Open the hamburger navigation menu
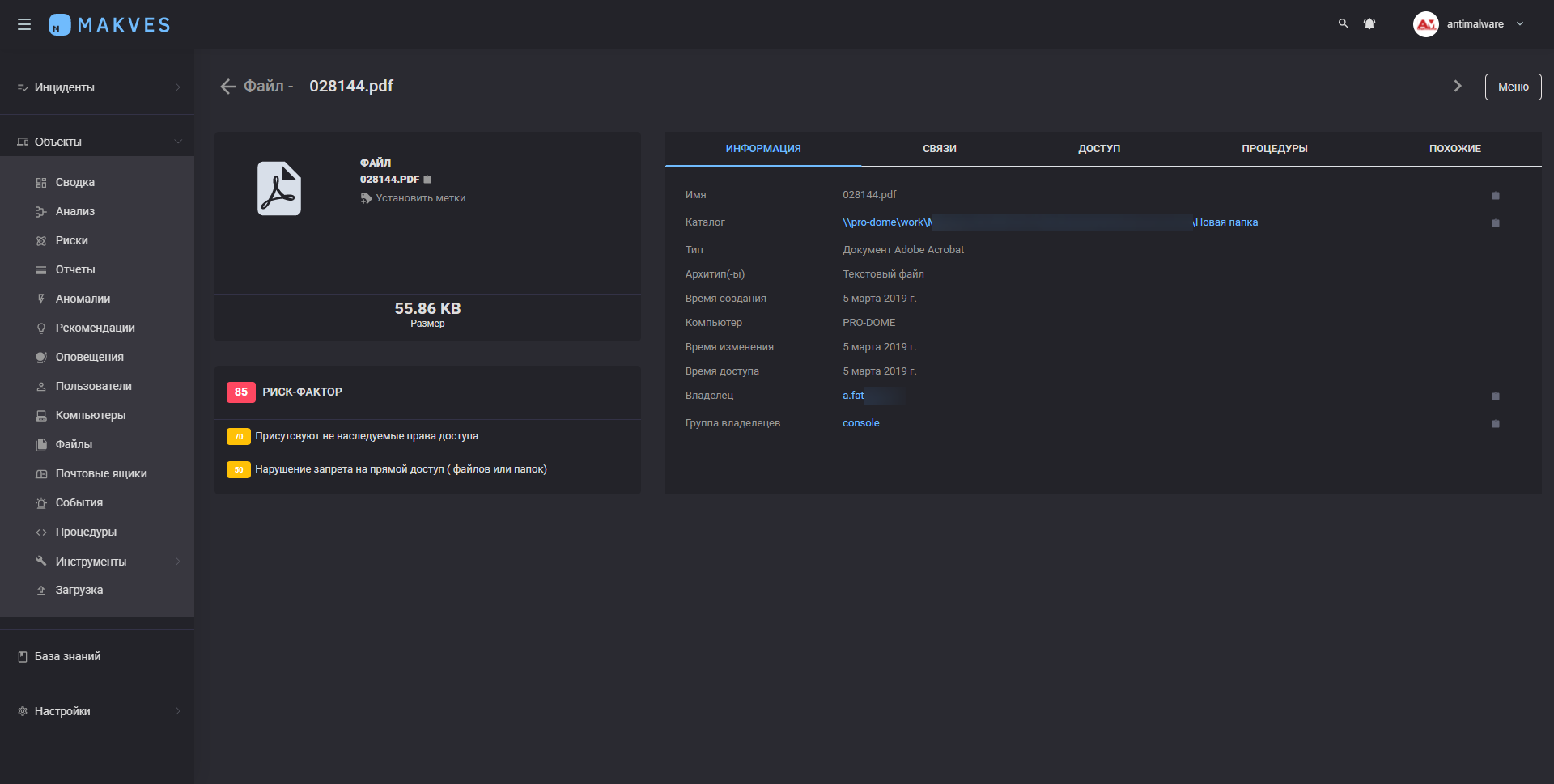1554x784 pixels. [24, 24]
